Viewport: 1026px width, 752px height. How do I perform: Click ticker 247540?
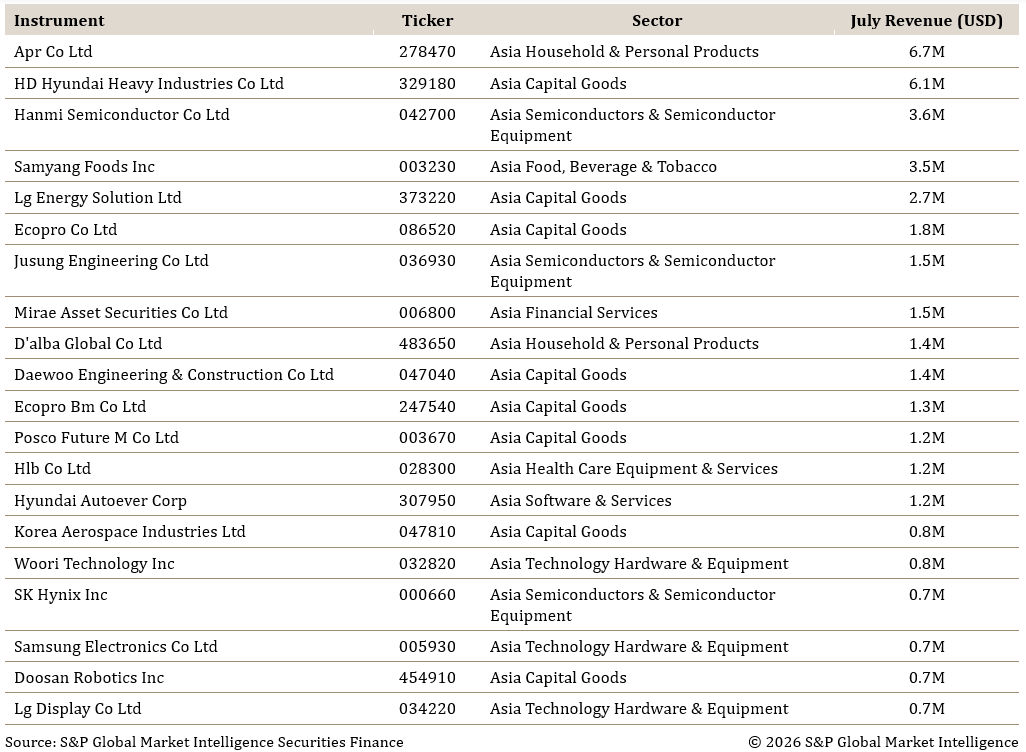[x=427, y=406]
